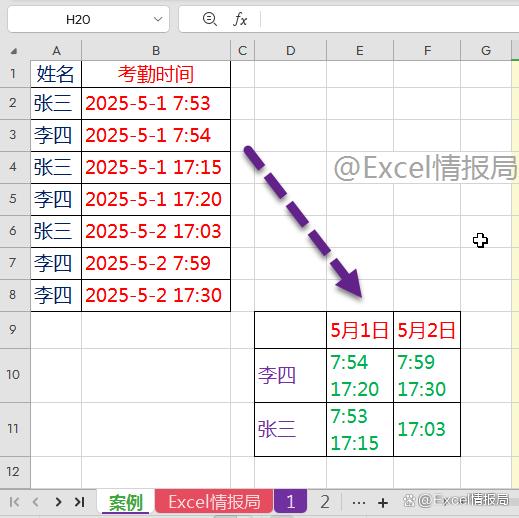Jump to last sheet with navigation arrow
This screenshot has width=519, height=518.
79,502
